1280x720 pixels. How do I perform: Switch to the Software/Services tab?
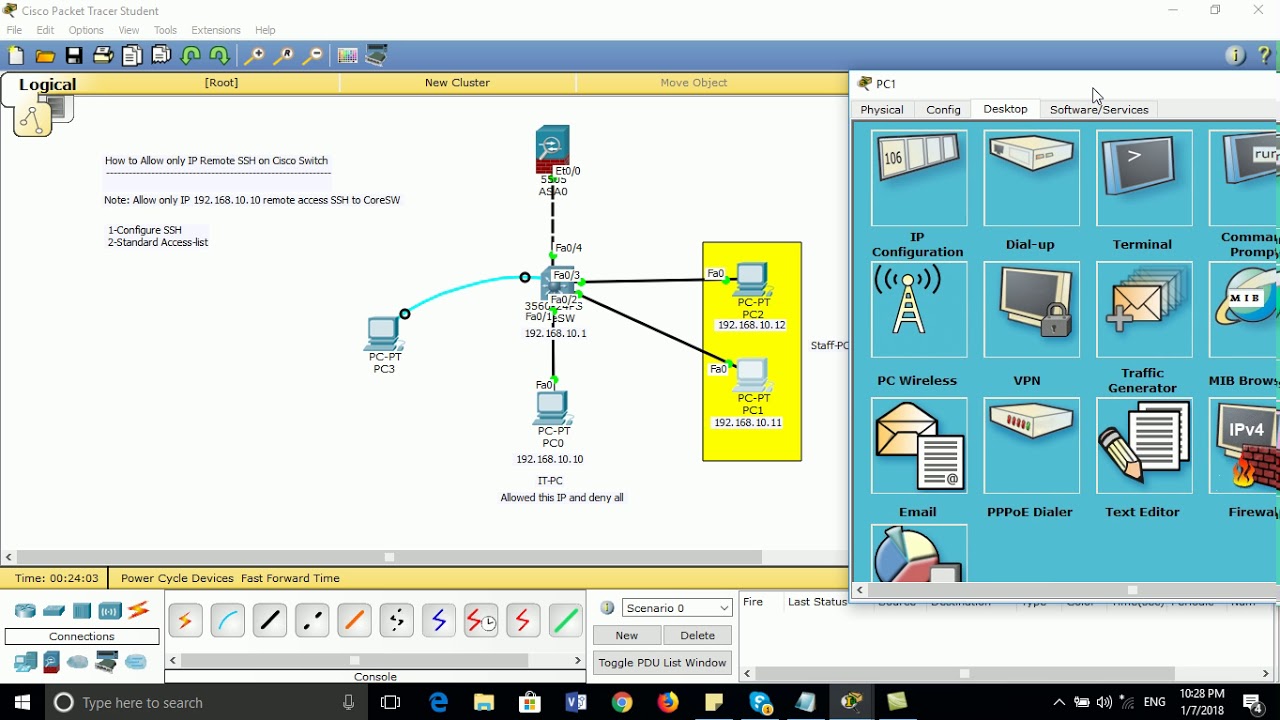point(1099,109)
